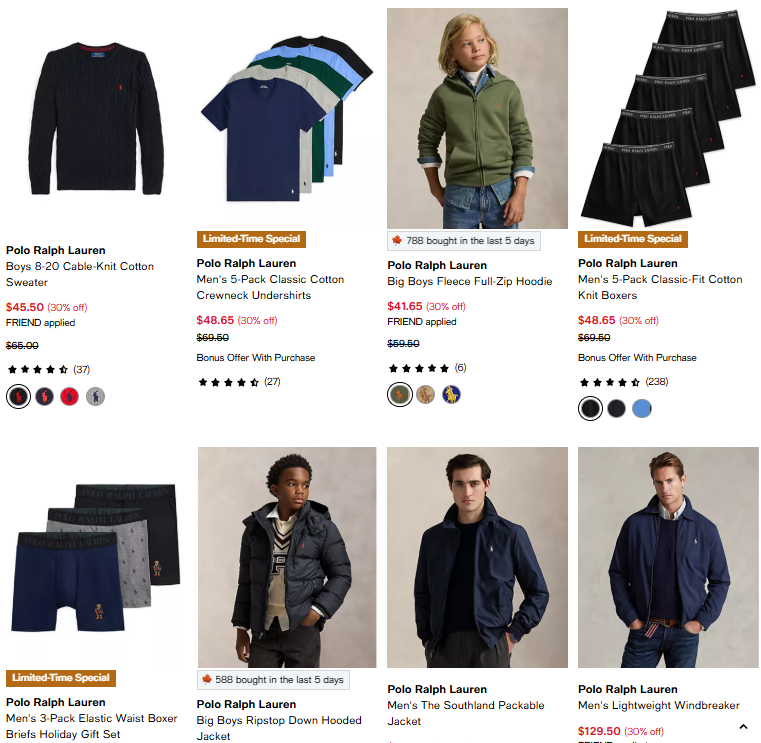Open Men's The Southland Packable Jacket link
This screenshot has height=743, width=761.
[464, 713]
